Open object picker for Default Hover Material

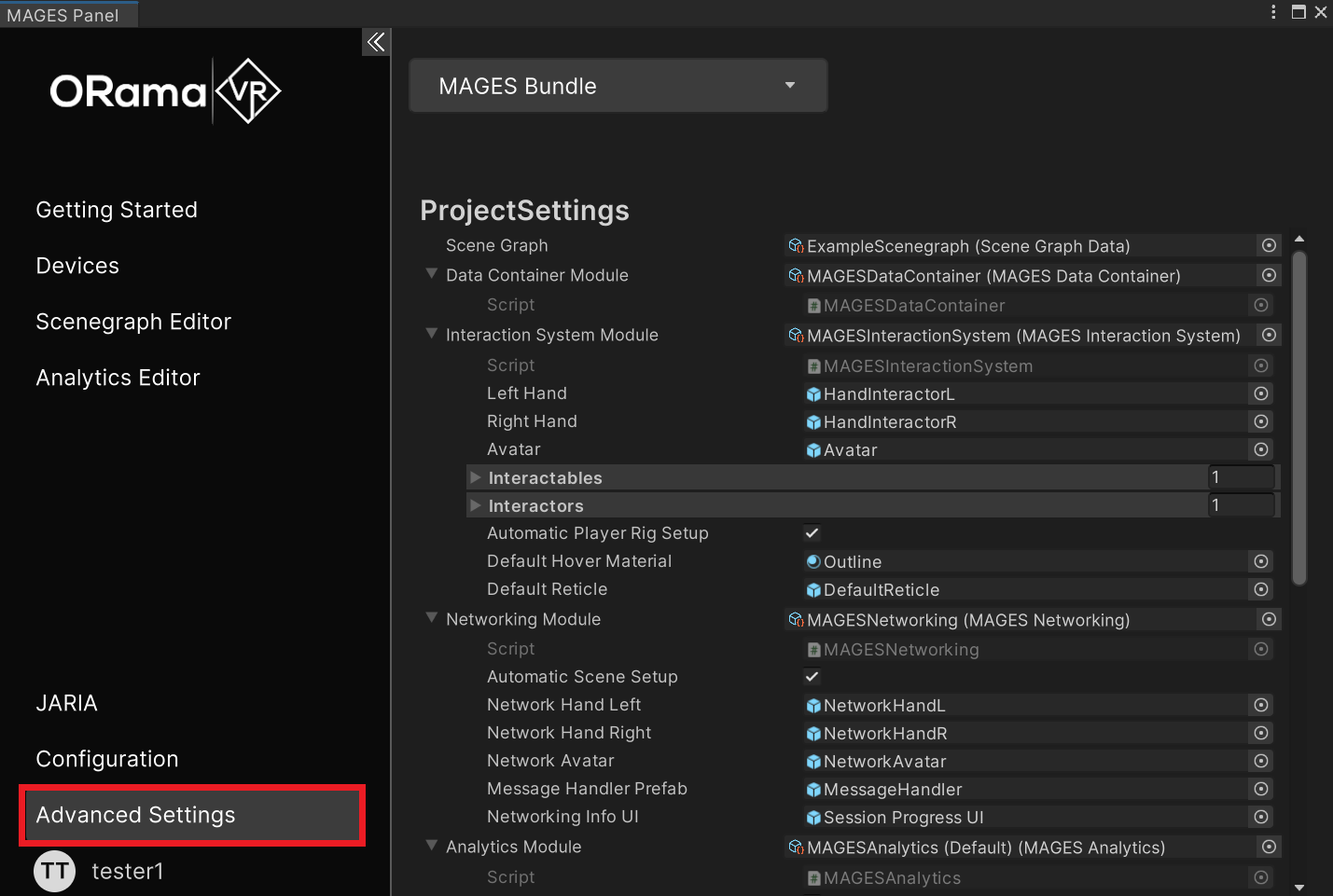coord(1261,561)
